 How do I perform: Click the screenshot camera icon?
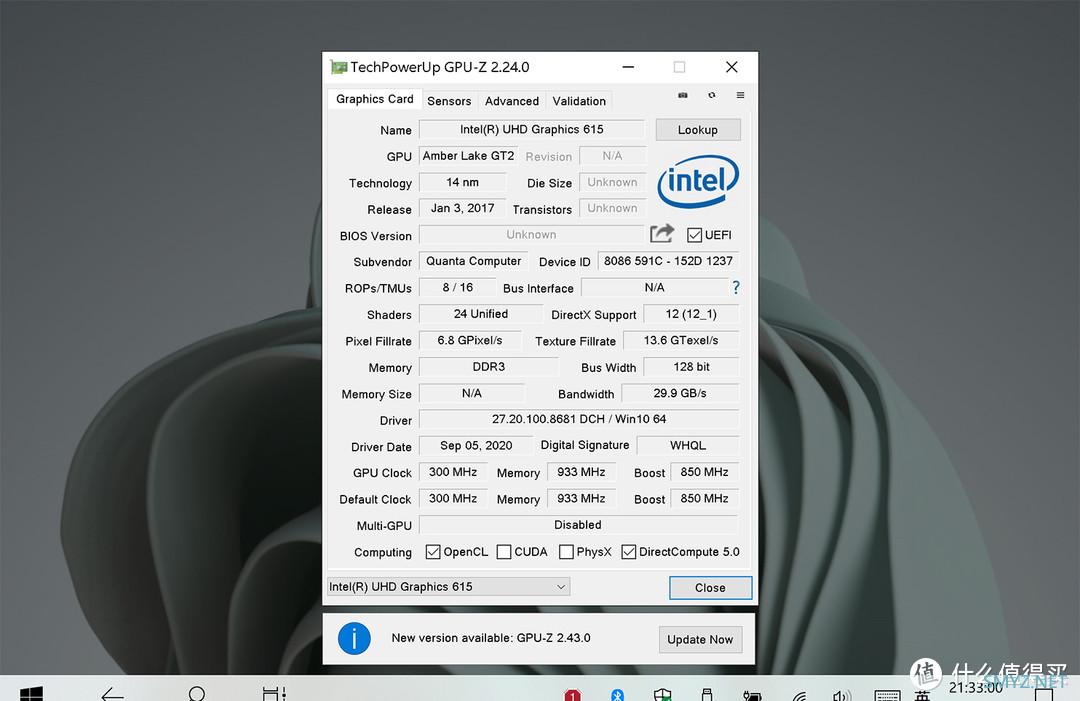[683, 96]
